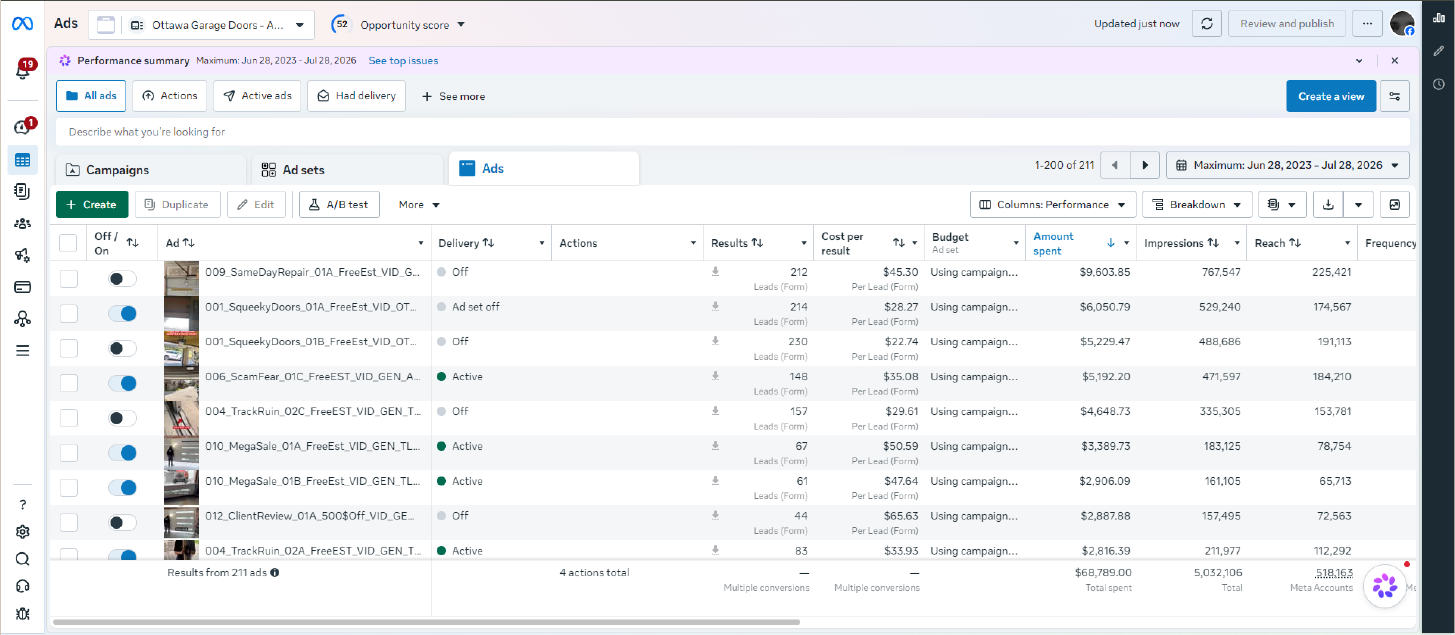The image size is (1455, 635).
Task: Select the Had delivery view
Action: point(356,96)
